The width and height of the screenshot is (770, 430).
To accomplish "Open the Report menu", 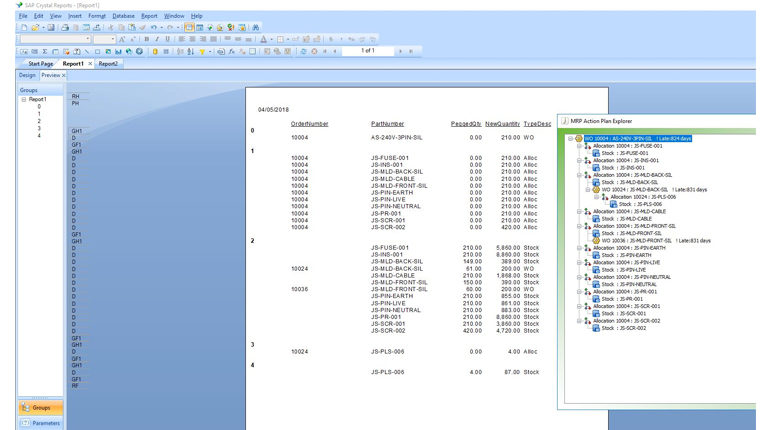I will coord(149,16).
